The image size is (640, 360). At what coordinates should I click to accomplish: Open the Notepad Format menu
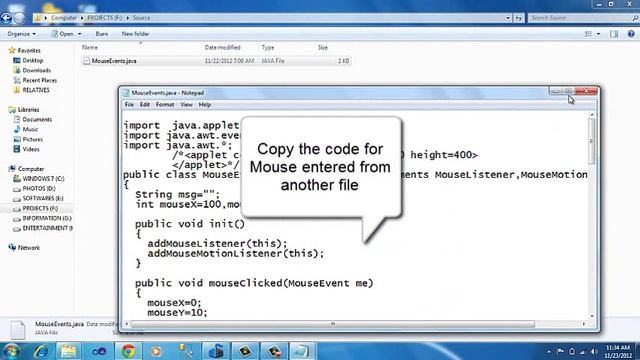(x=165, y=104)
